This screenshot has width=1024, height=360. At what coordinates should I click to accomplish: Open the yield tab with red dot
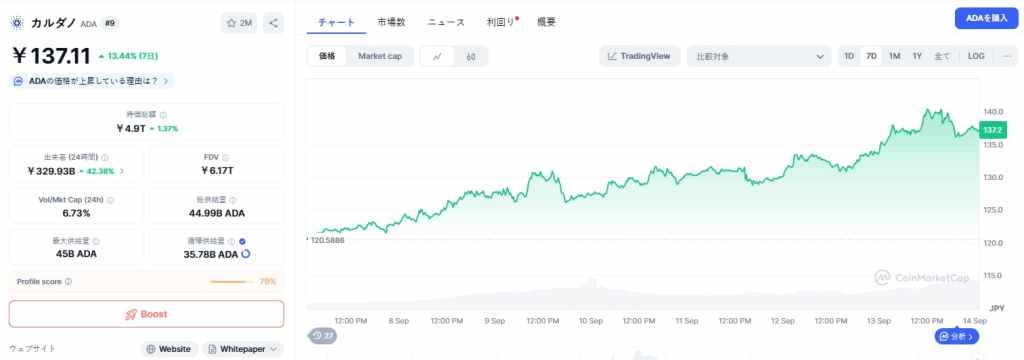[x=502, y=22]
